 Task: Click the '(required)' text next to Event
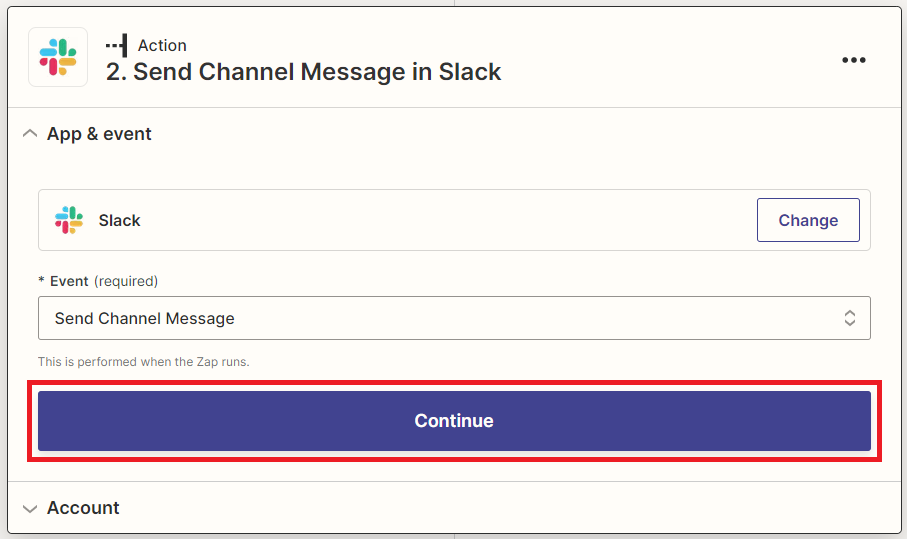126,281
